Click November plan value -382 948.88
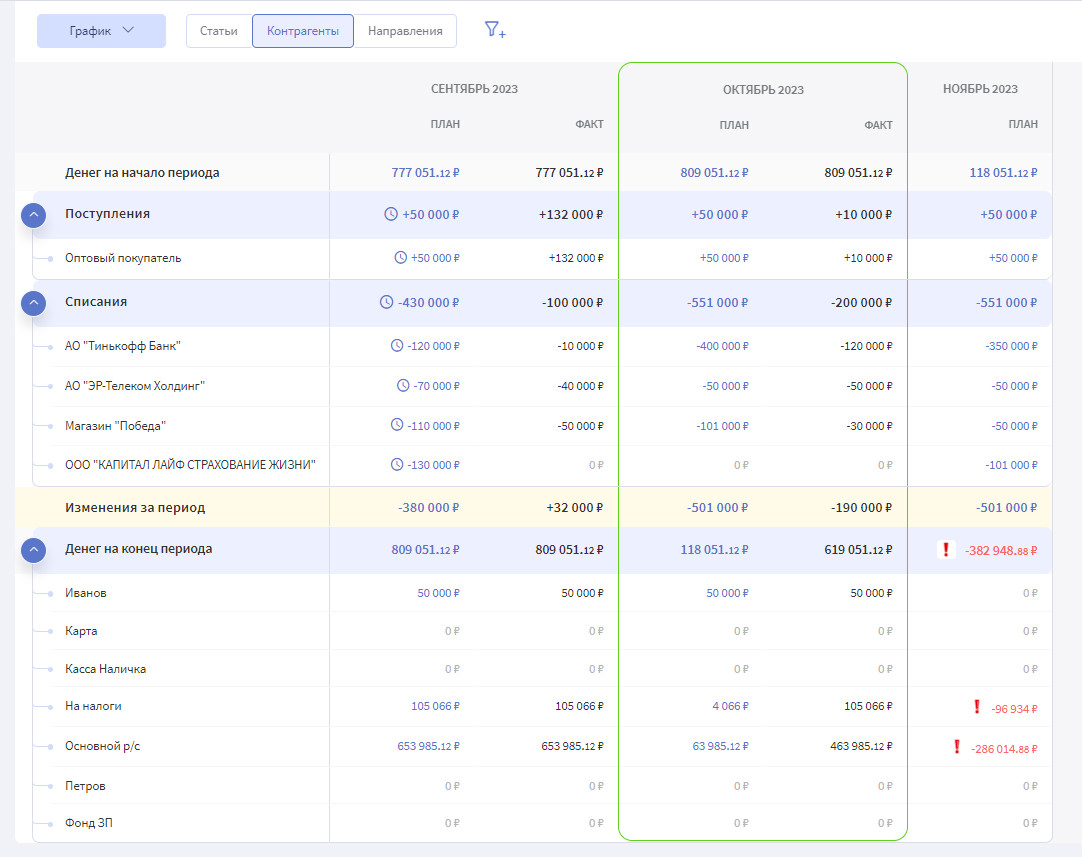 click(1001, 550)
